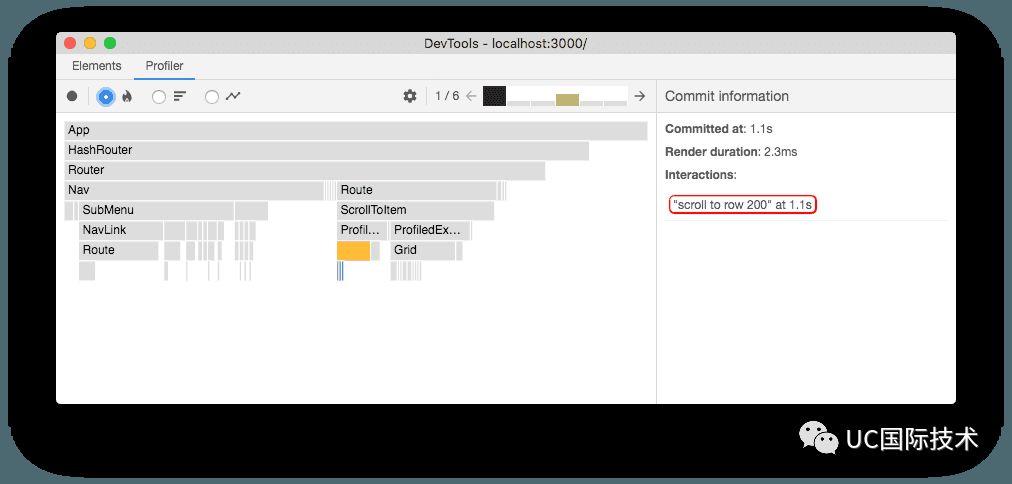The width and height of the screenshot is (1012, 484).
Task: Select the HashRouter bar in flamegraph
Action: (x=327, y=150)
